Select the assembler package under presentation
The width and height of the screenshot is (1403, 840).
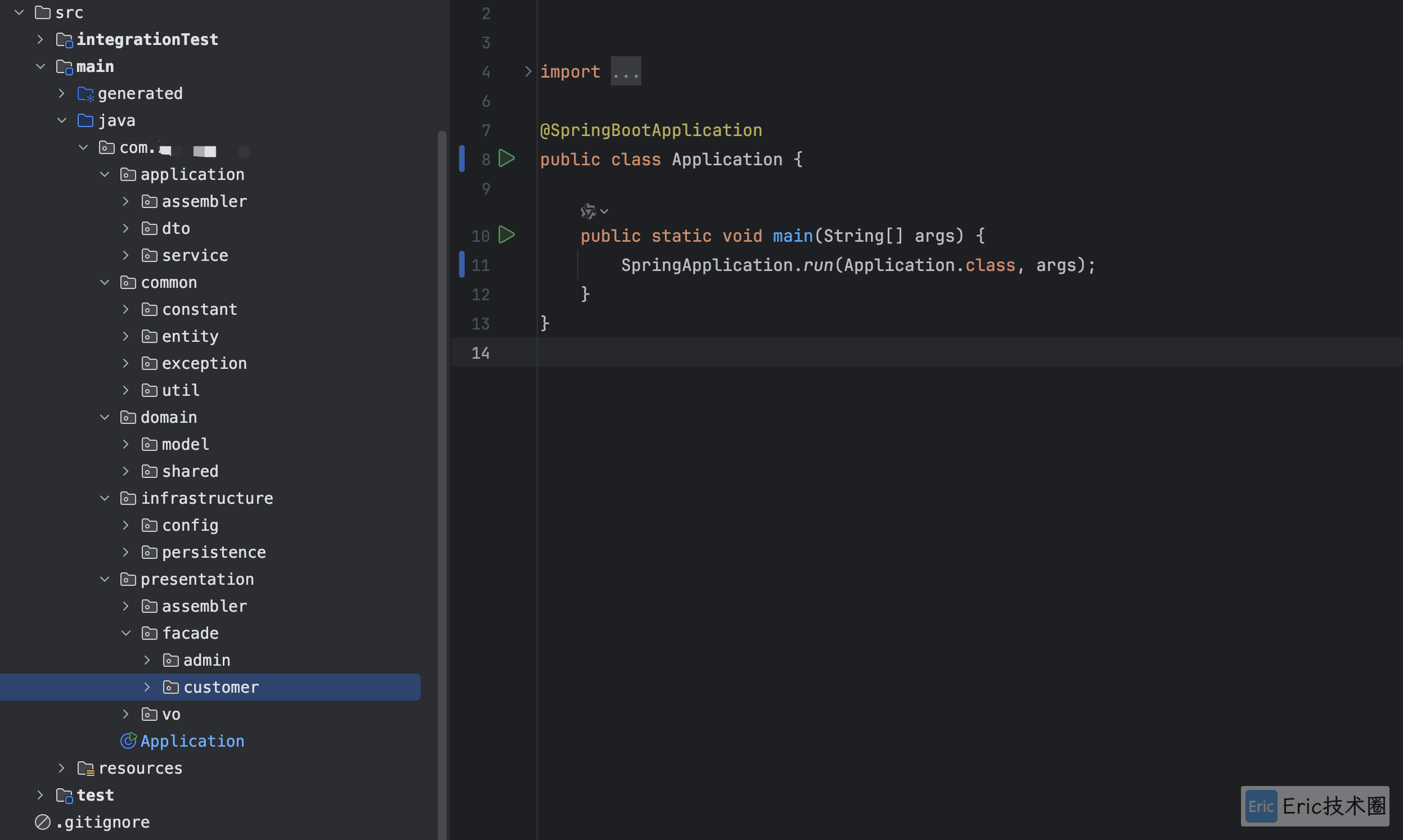point(204,606)
